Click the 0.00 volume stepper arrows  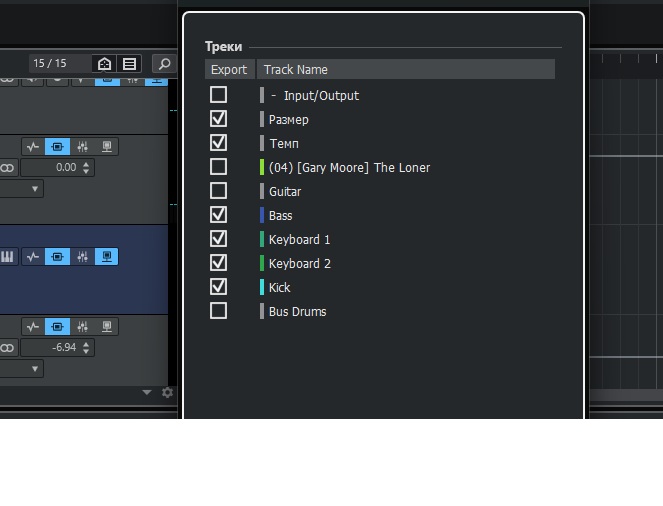tap(86, 168)
